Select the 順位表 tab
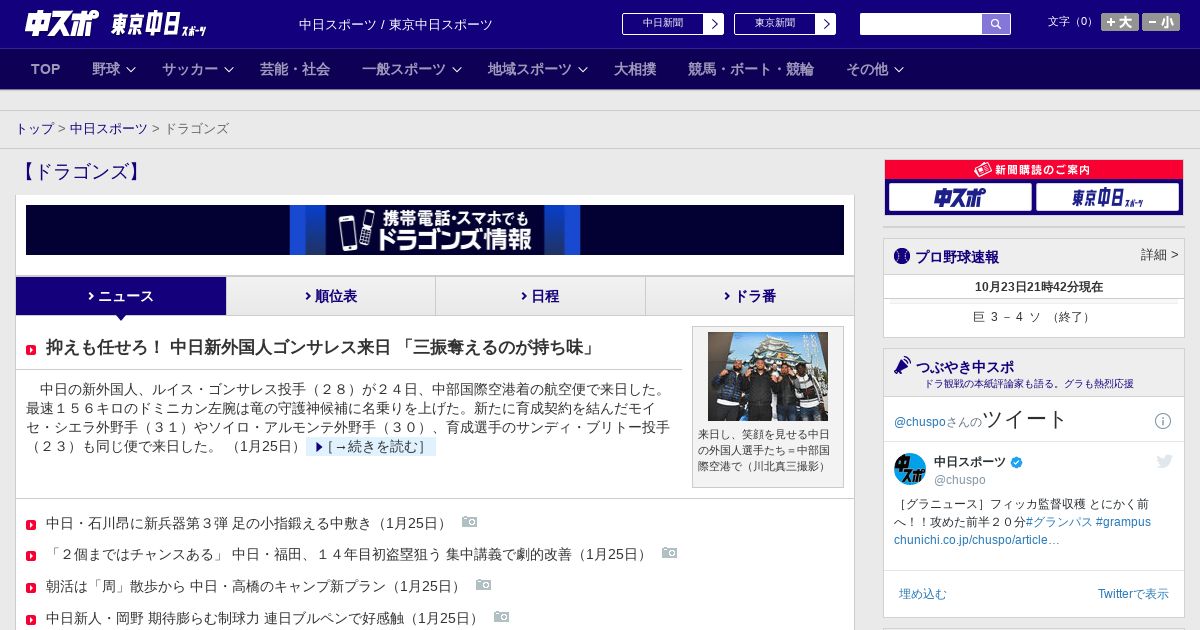This screenshot has height=630, width=1200. click(331, 296)
